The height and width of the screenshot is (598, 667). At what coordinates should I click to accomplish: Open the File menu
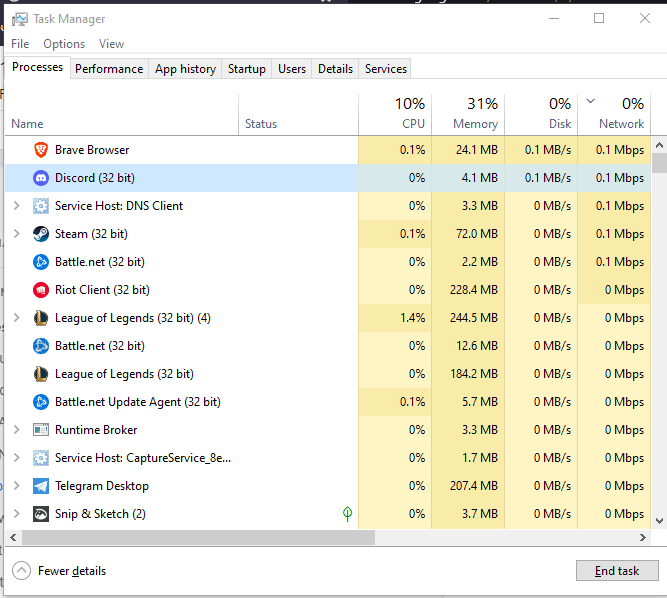(x=20, y=44)
